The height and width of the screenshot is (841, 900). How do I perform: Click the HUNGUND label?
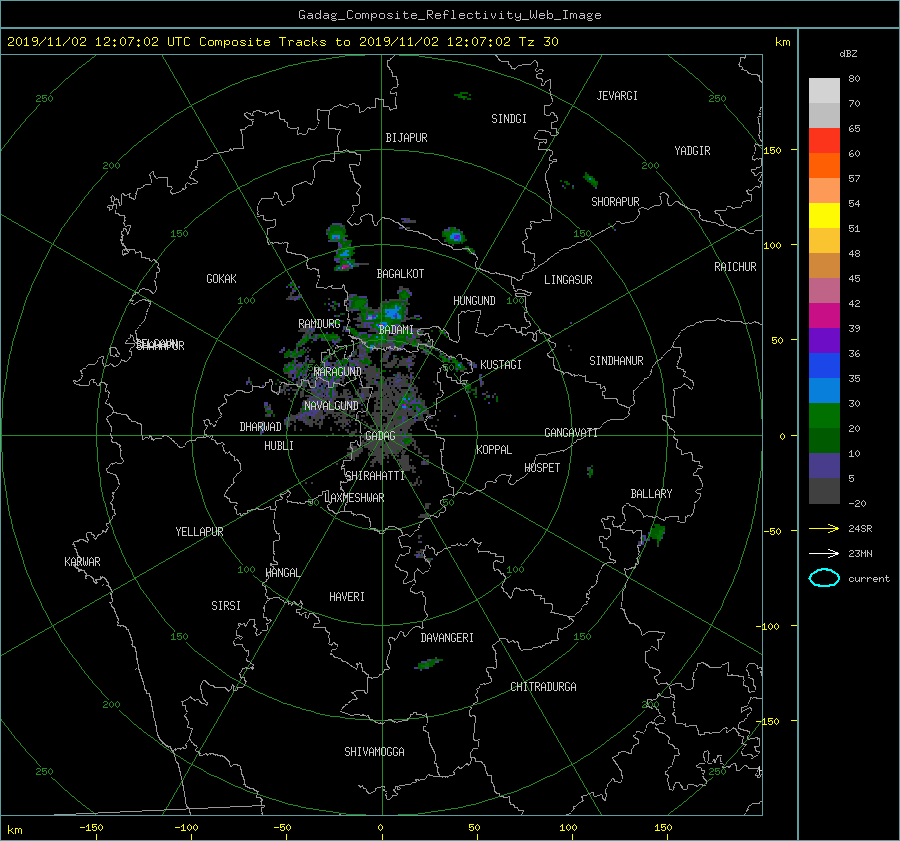coord(474,301)
